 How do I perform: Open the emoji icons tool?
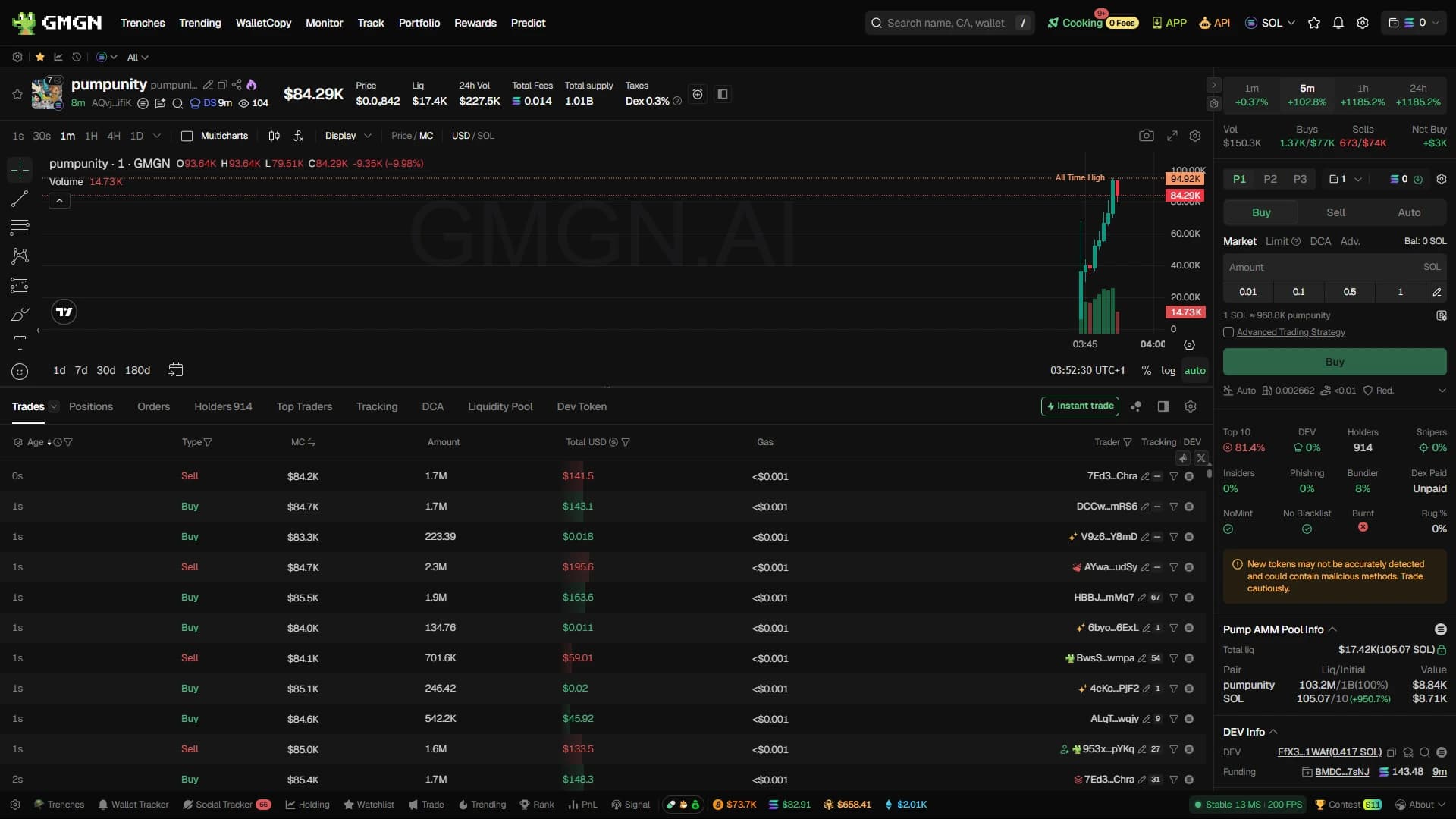[20, 372]
